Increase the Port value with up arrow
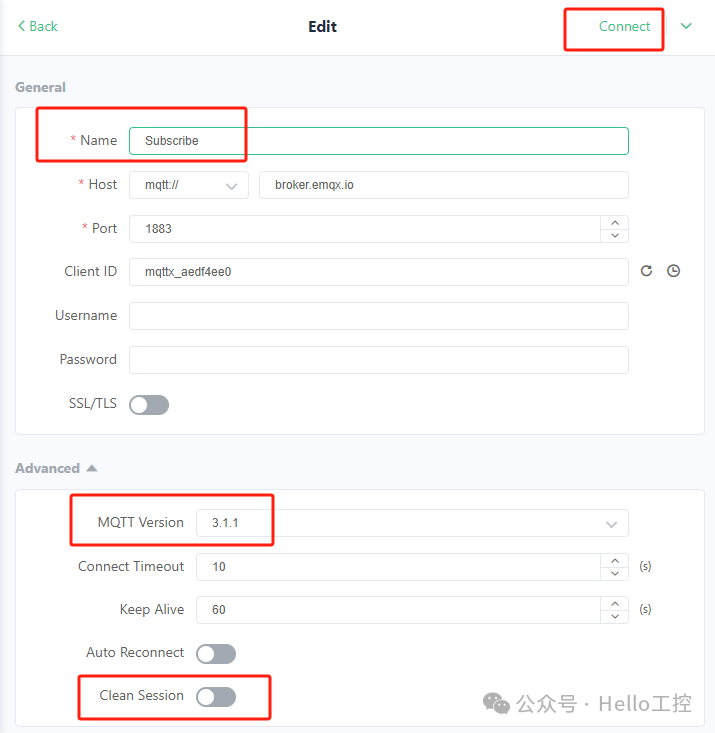 pyautogui.click(x=615, y=223)
